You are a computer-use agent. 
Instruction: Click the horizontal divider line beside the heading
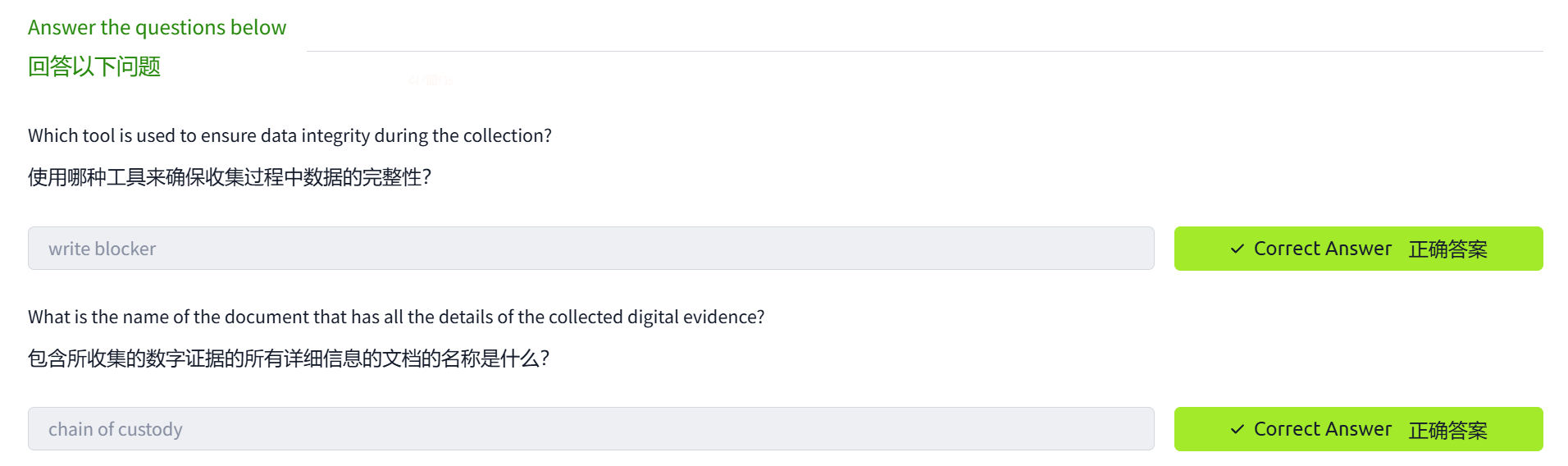tap(924, 51)
